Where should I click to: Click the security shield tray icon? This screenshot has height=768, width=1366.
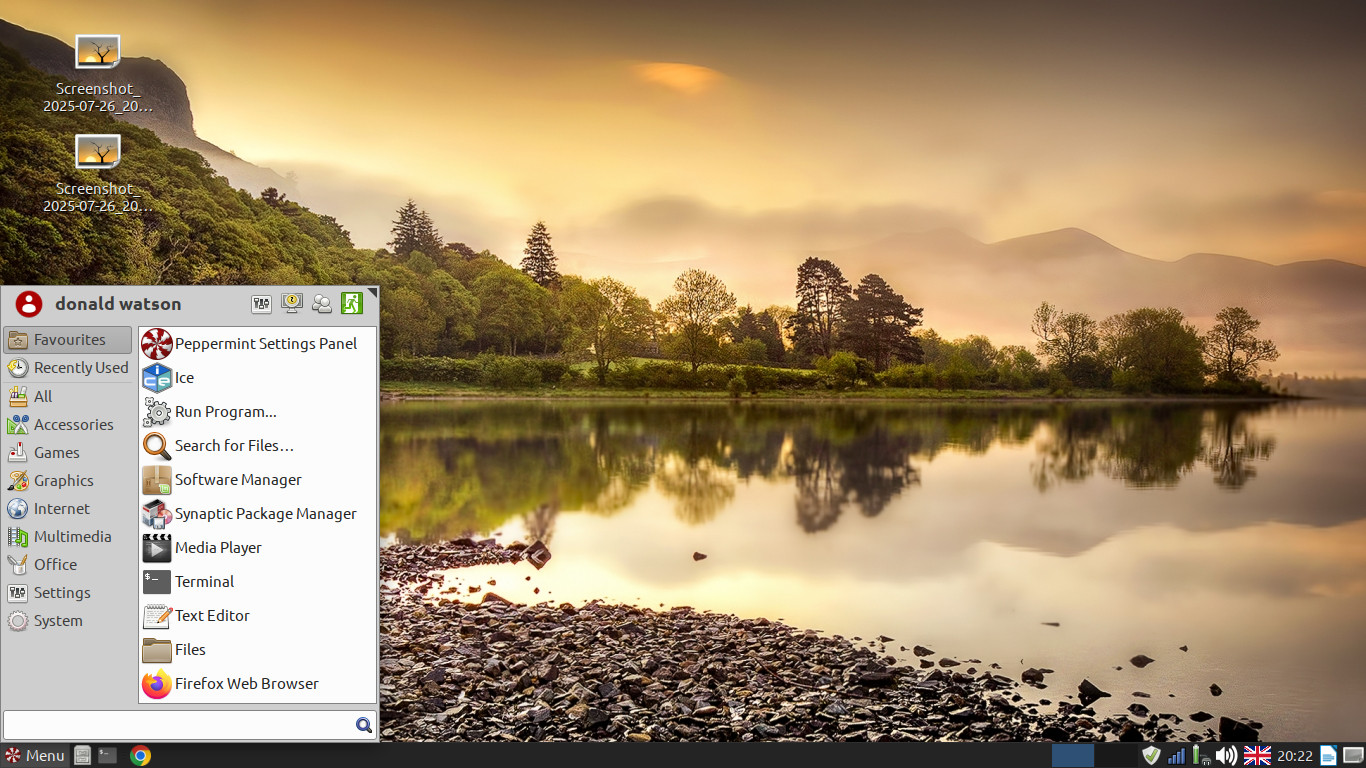click(x=1152, y=756)
